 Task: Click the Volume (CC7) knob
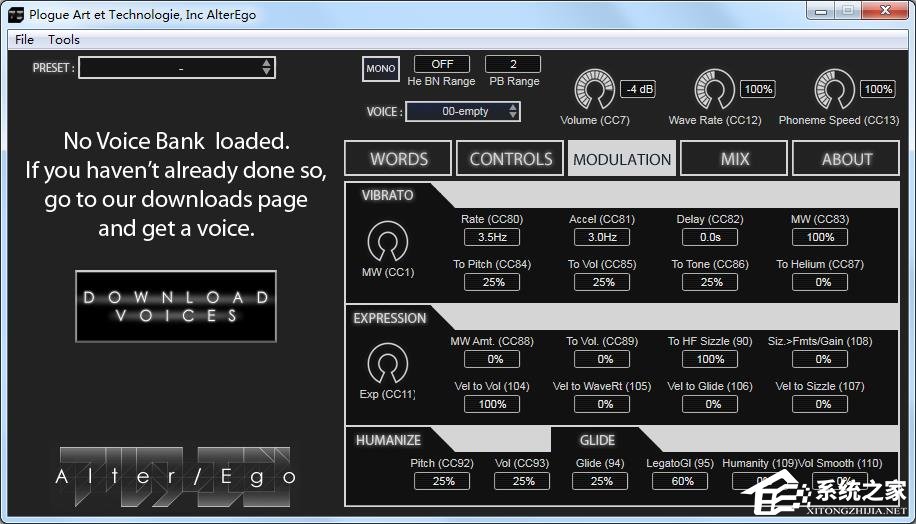[594, 92]
